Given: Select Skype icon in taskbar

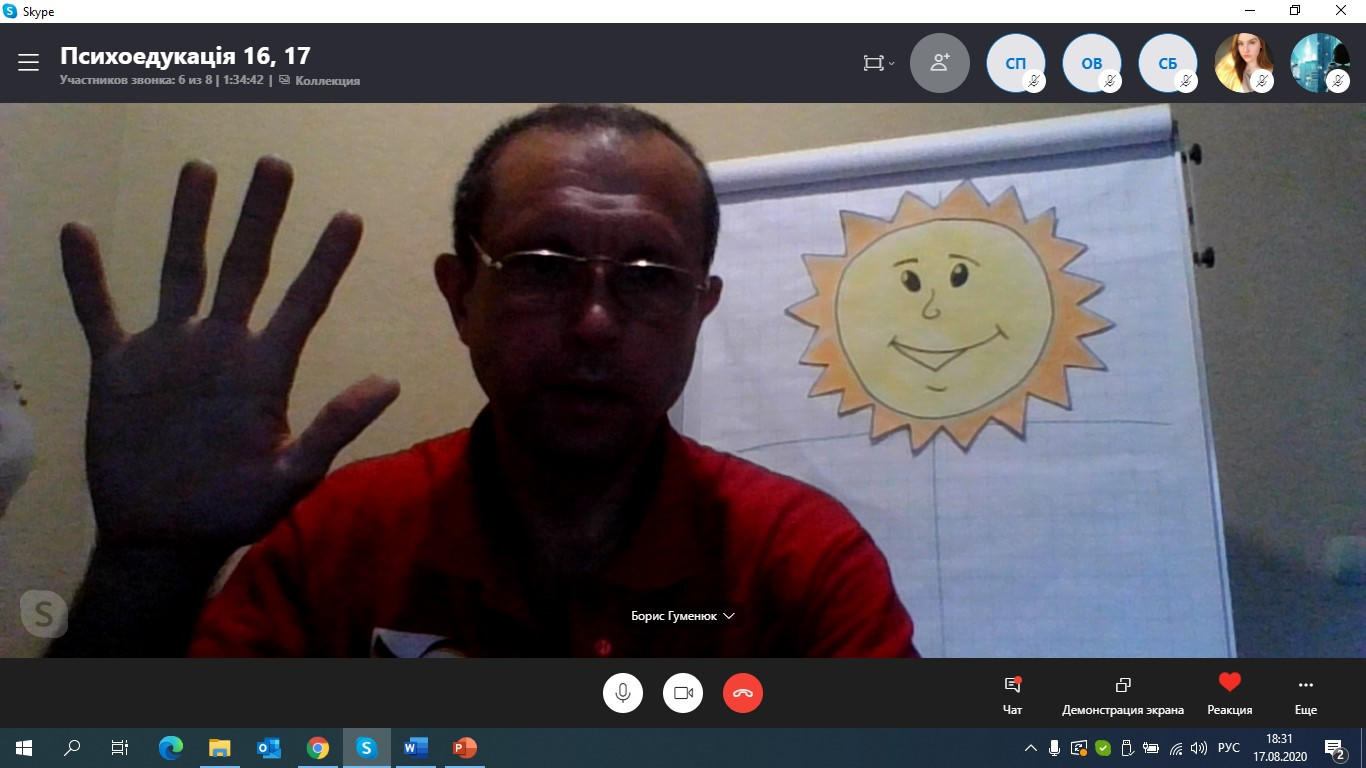Looking at the screenshot, I should [x=367, y=747].
